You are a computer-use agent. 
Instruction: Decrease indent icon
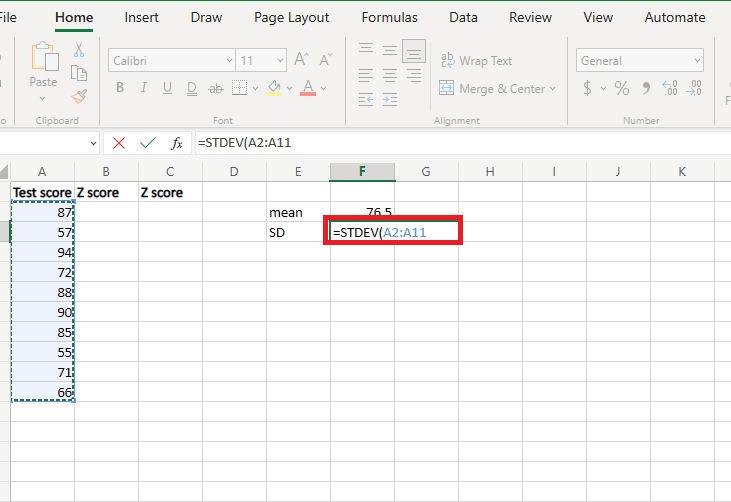tap(366, 99)
